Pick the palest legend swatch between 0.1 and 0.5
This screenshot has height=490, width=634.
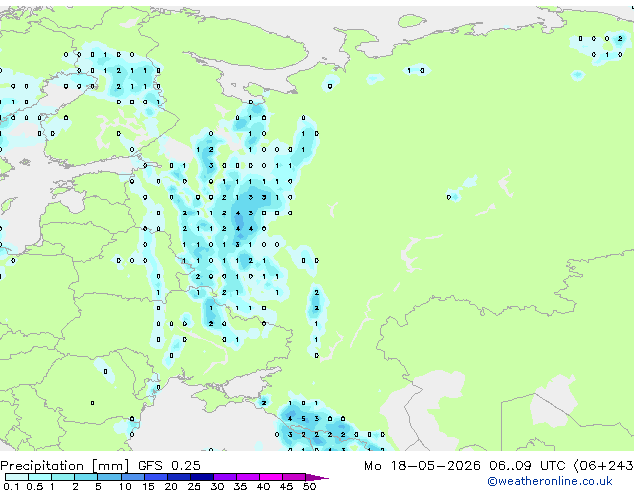tap(17, 477)
